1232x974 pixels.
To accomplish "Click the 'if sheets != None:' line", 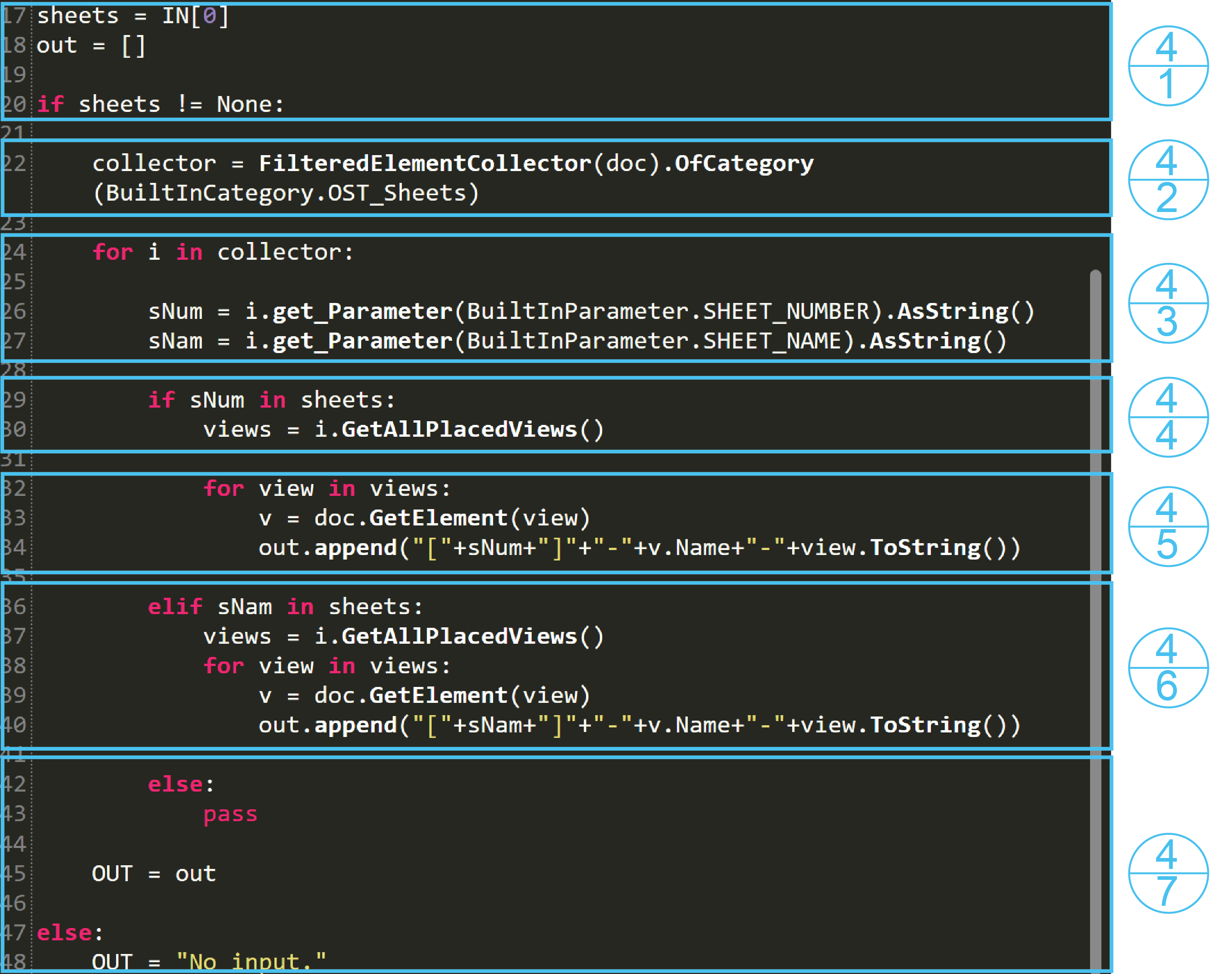I will click(x=160, y=104).
